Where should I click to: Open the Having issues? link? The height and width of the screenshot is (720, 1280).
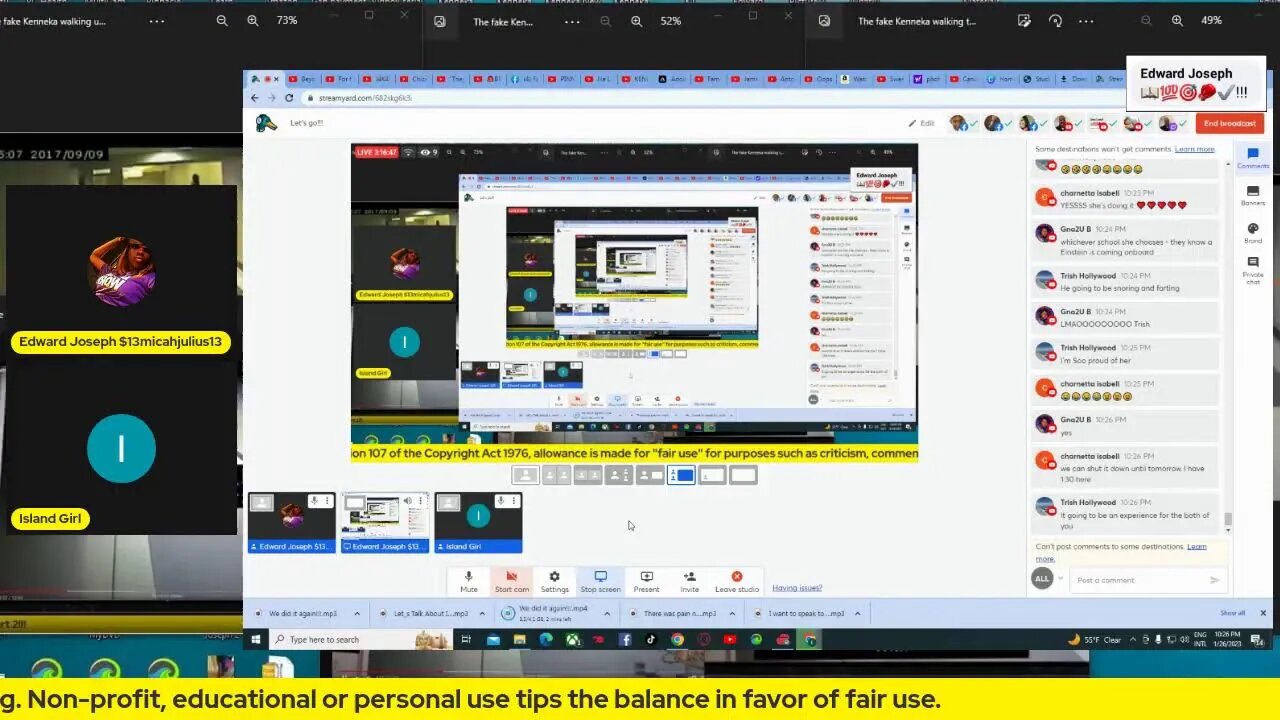[x=797, y=588]
